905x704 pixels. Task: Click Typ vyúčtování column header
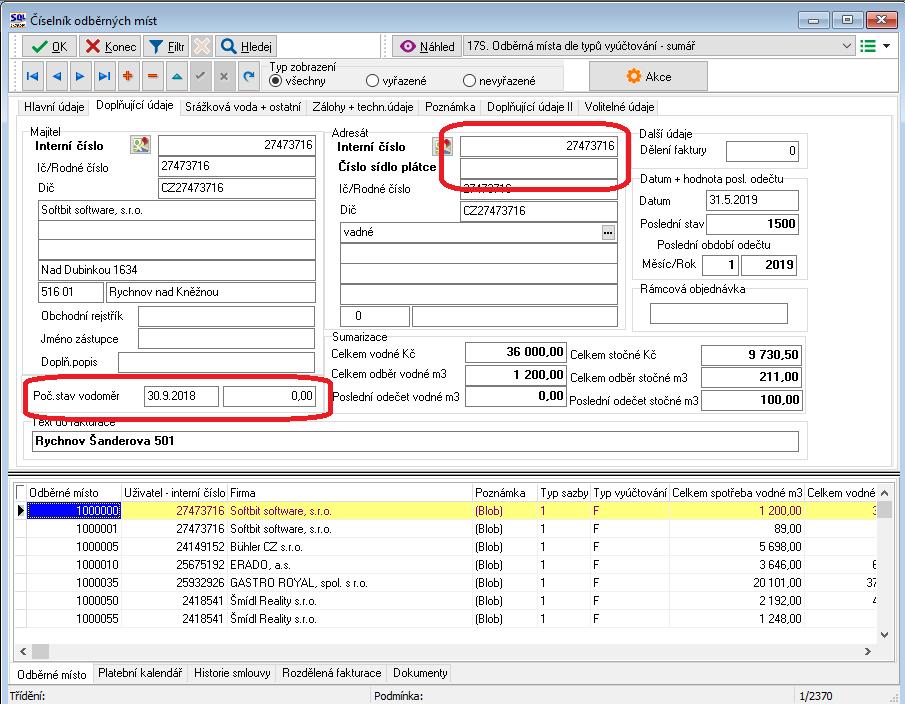(630, 493)
